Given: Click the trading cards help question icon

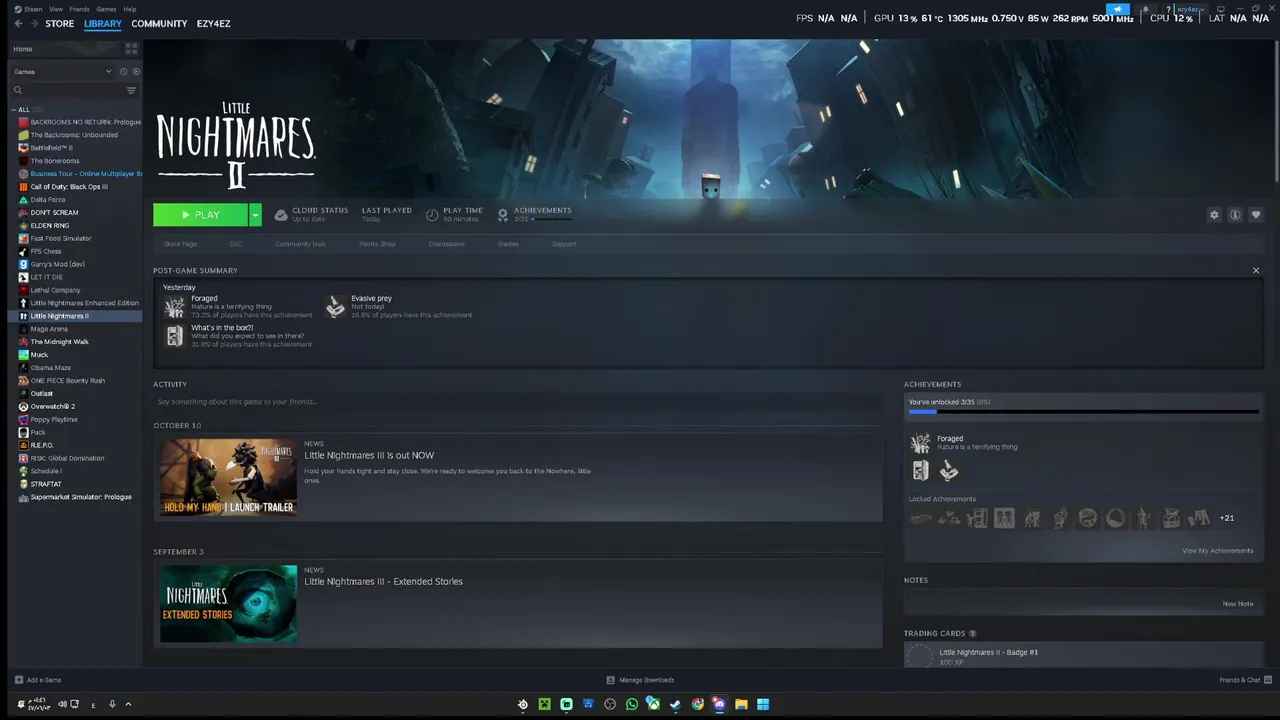Looking at the screenshot, I should pyautogui.click(x=972, y=633).
